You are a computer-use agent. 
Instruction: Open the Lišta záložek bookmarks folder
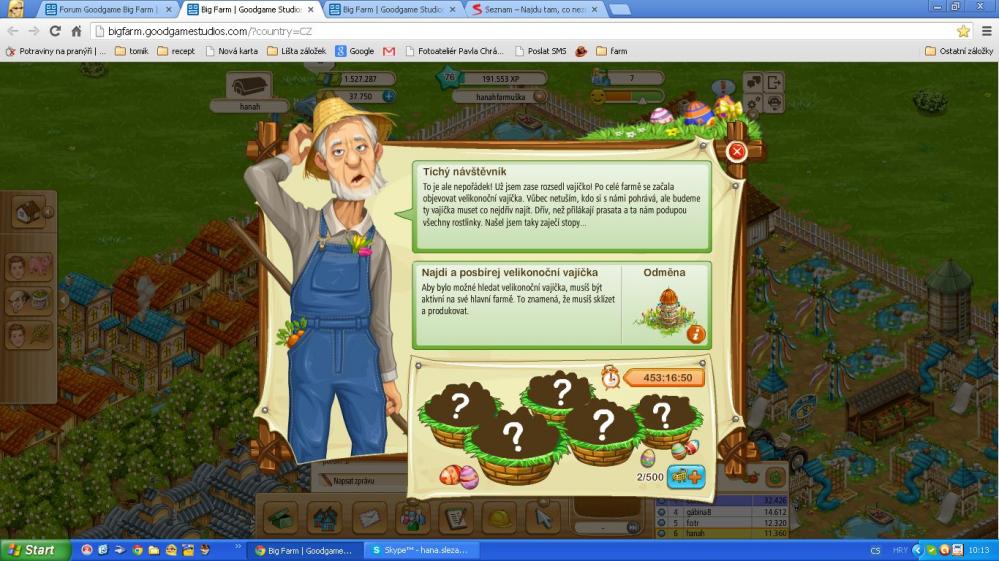pos(296,51)
